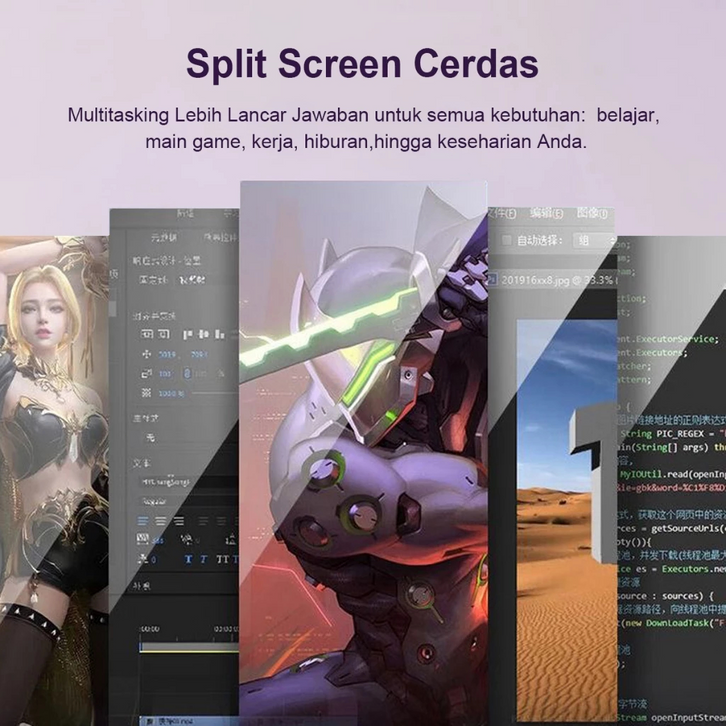Screen dimensions: 726x726
Task: Click the Ps icon on document tab
Action: point(493,280)
